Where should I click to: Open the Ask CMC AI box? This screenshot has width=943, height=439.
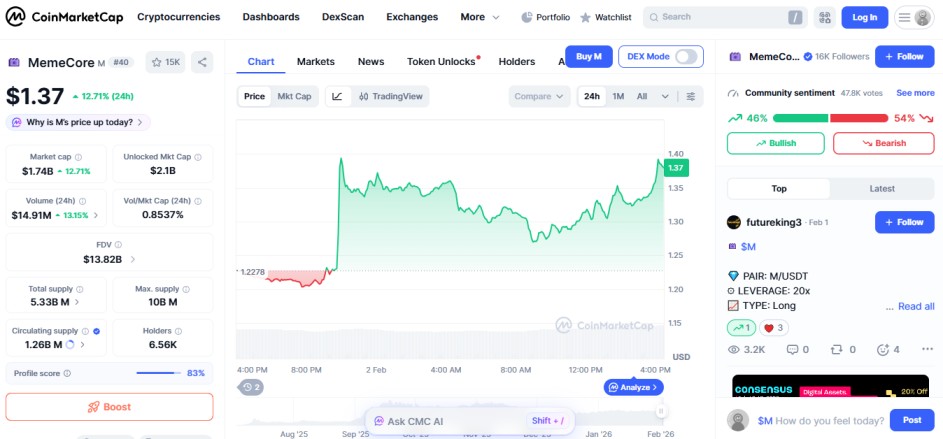(x=469, y=421)
